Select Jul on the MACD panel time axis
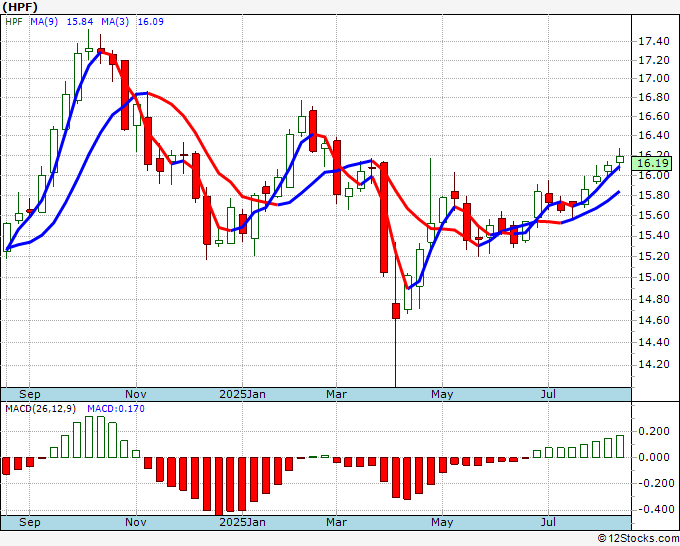The width and height of the screenshot is (680, 546). point(549,522)
